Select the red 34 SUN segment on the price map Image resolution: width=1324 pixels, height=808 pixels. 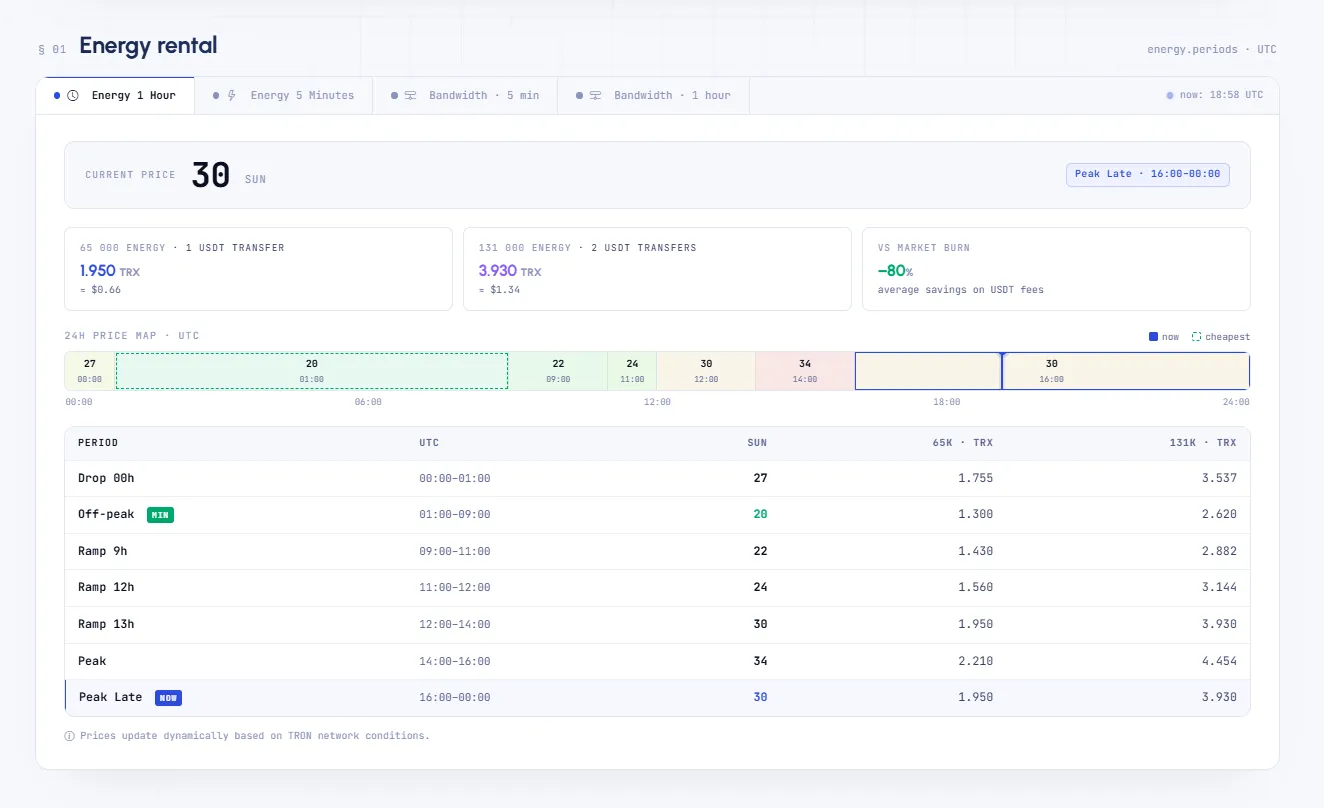805,371
